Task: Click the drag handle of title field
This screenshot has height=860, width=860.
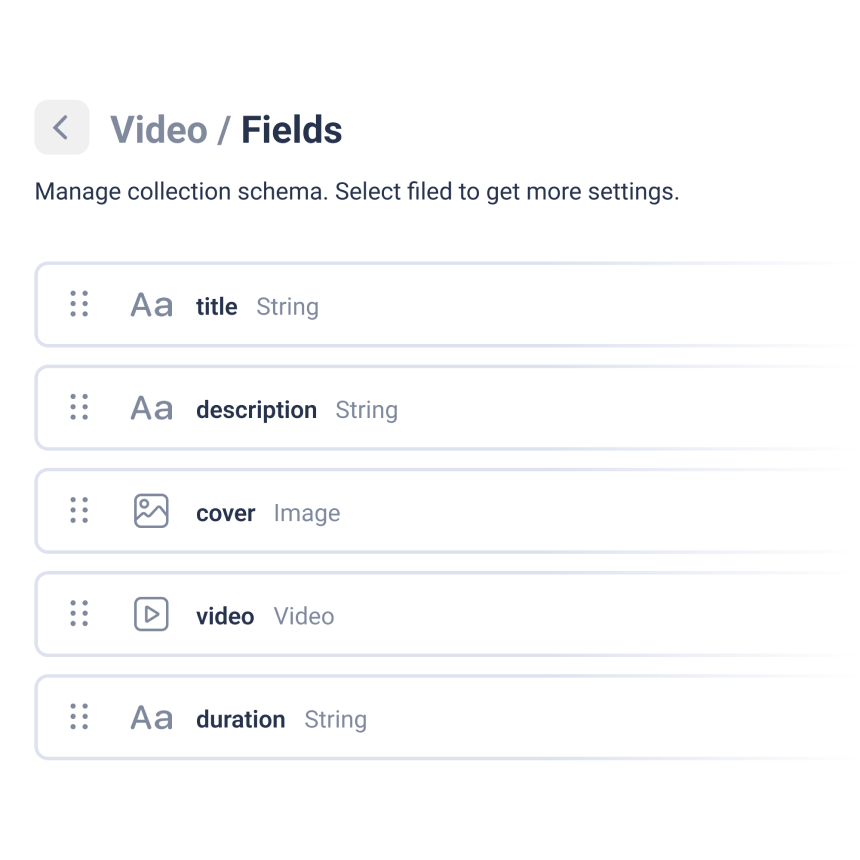Action: click(79, 304)
